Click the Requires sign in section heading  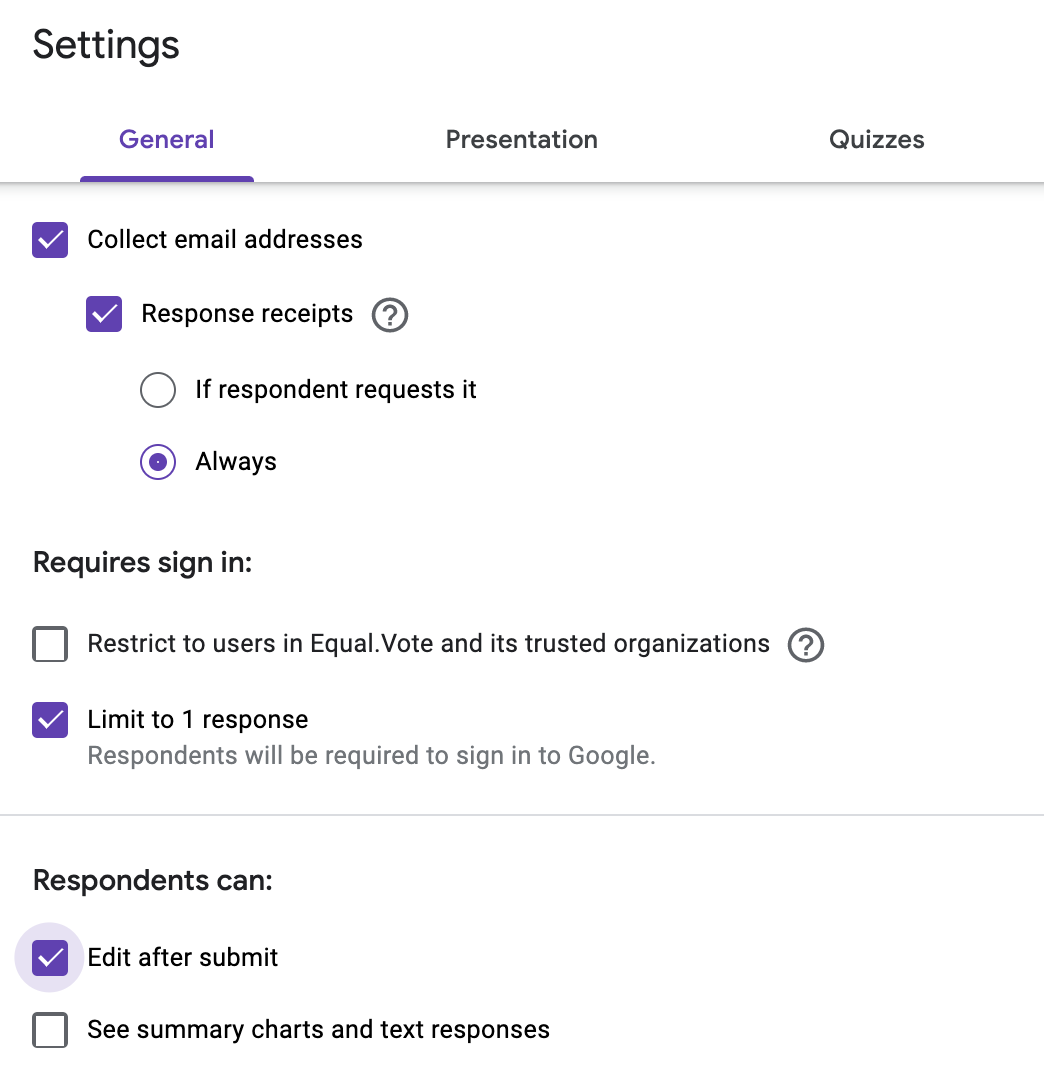pyautogui.click(x=143, y=563)
